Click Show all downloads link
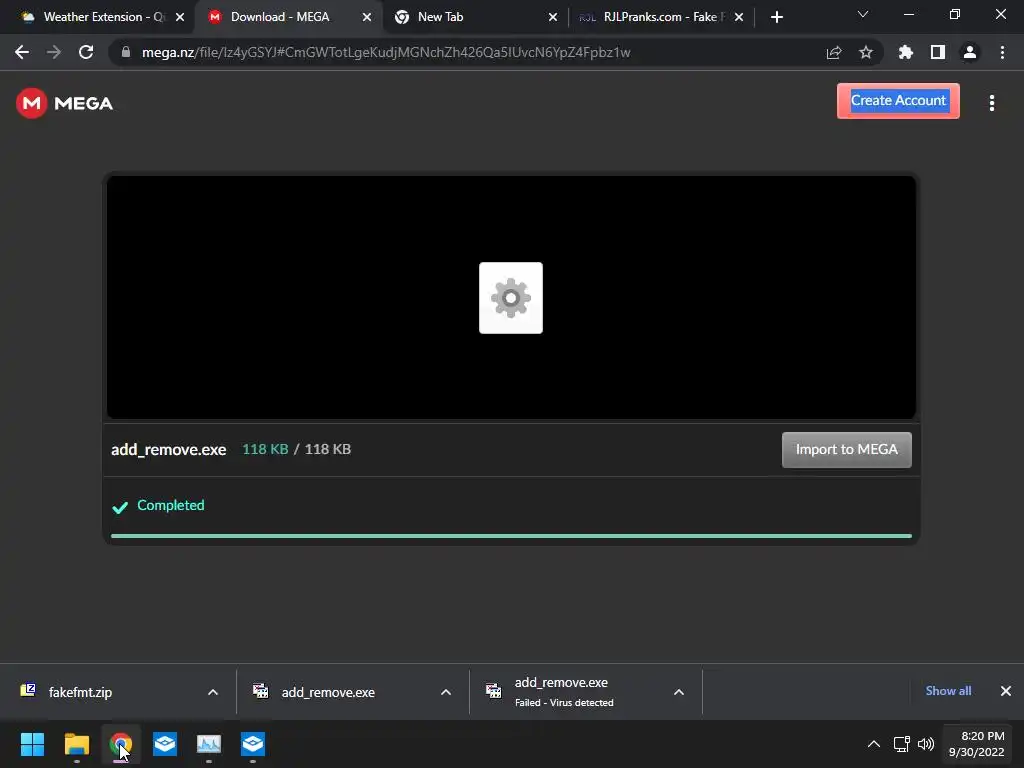 click(x=948, y=691)
